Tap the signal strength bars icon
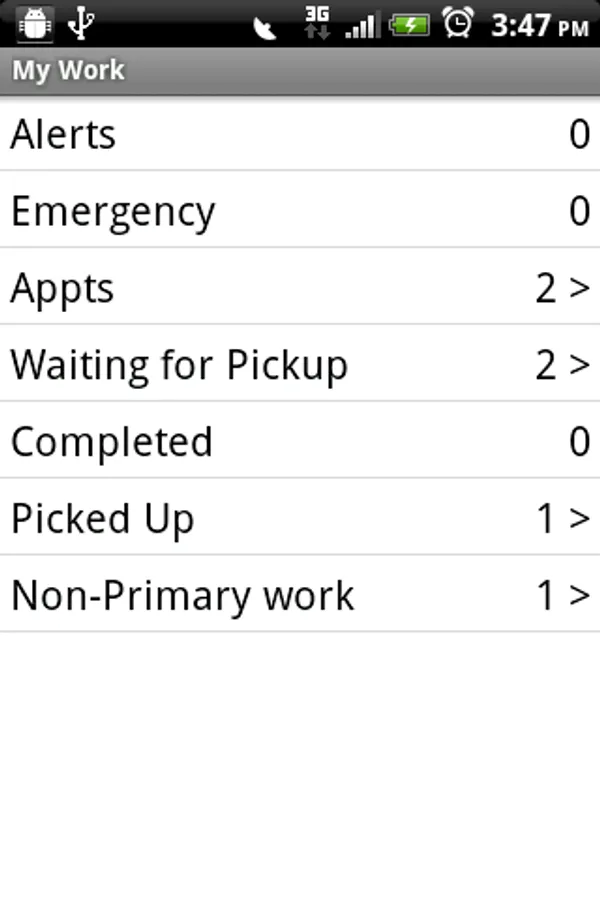600x900 pixels. [x=362, y=25]
